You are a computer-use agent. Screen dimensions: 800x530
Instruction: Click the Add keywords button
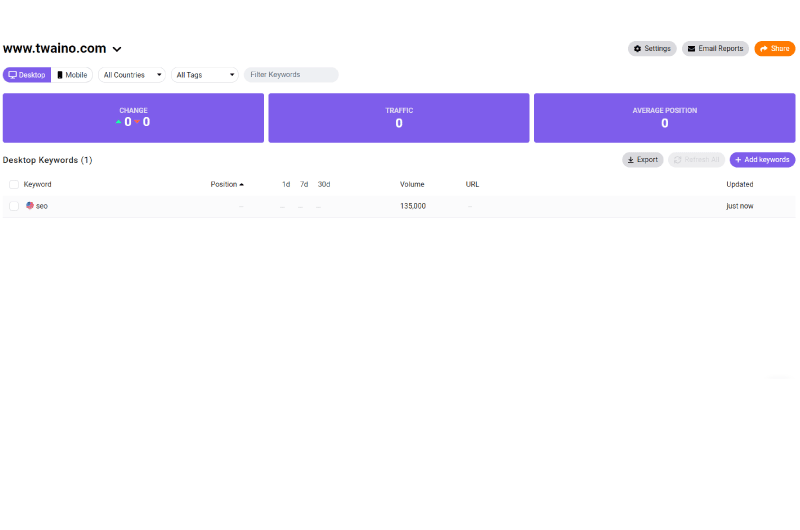[762, 160]
